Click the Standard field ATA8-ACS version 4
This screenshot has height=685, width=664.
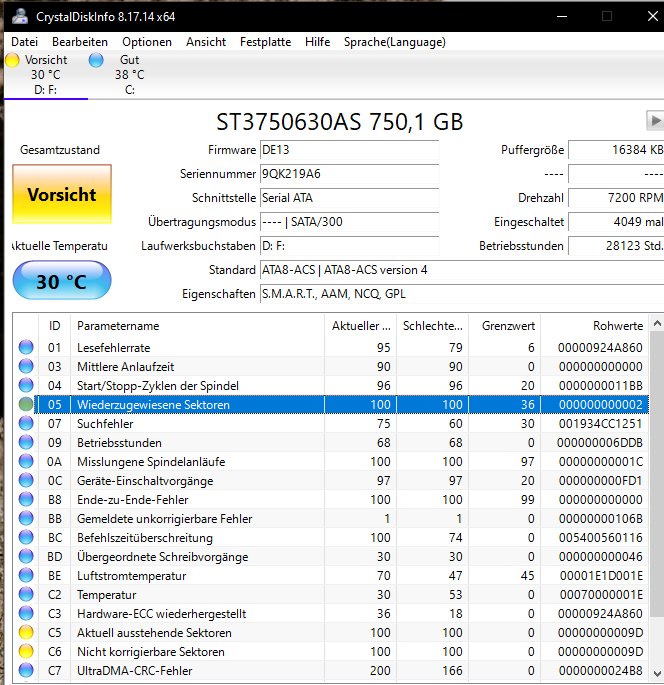tap(462, 270)
